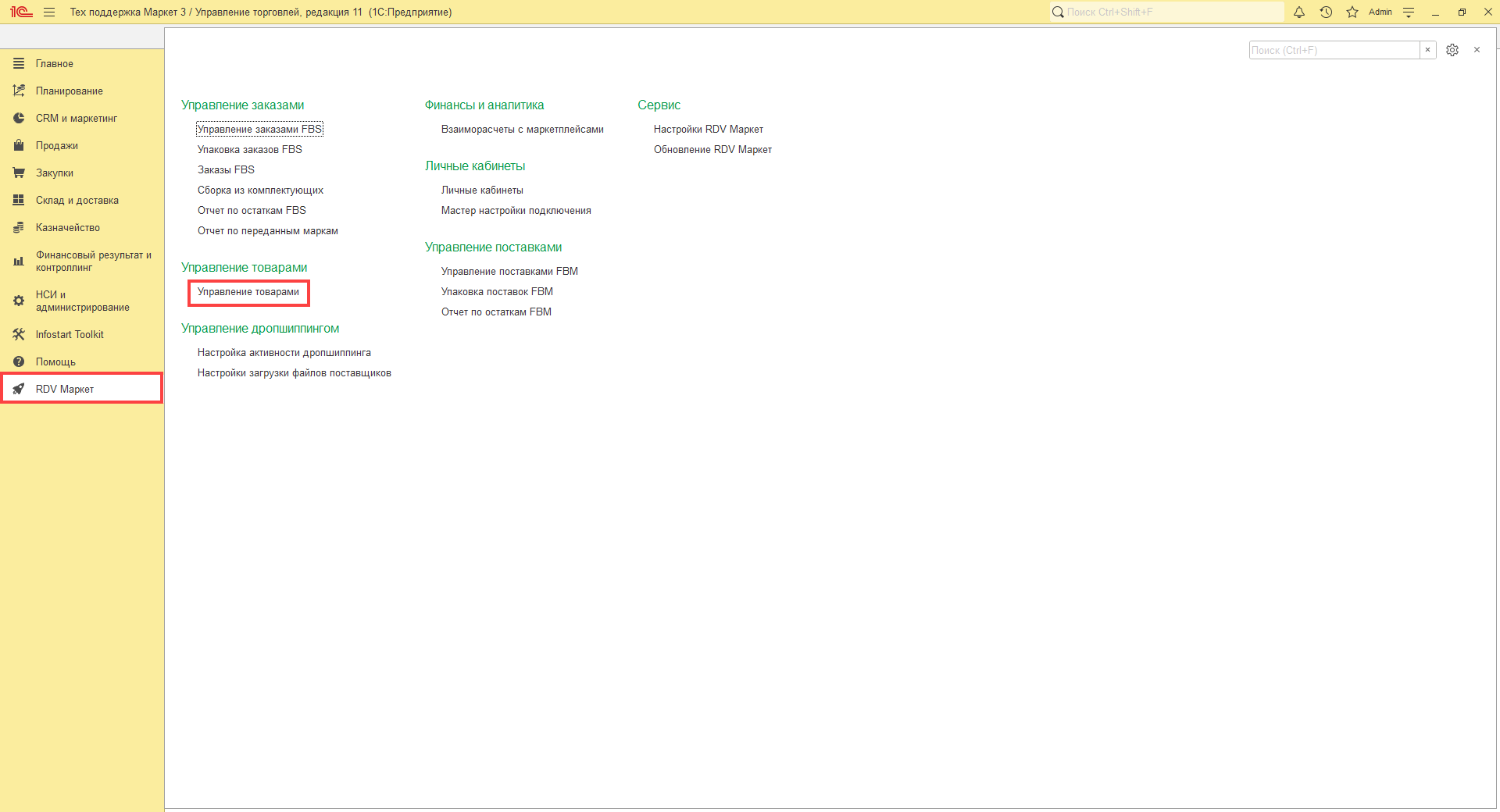Click the Финансовый и аналитика group heading
Viewport: 1500px width, 812px height.
click(x=484, y=105)
